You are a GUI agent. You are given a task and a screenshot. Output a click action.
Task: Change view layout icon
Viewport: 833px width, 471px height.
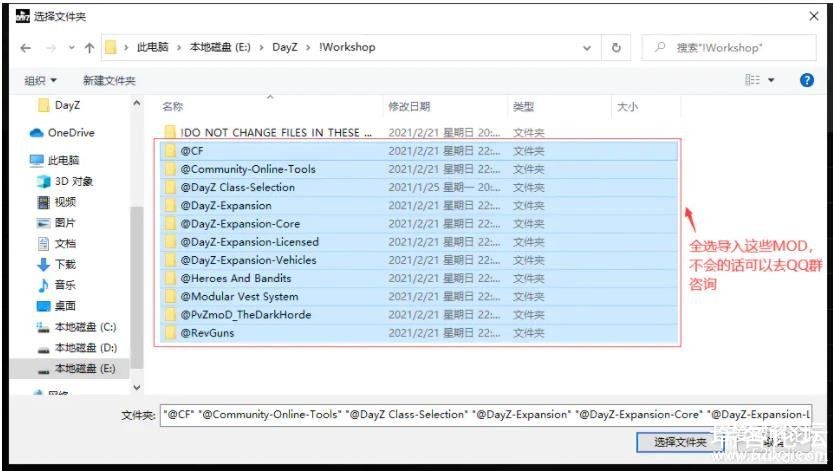click(752, 80)
